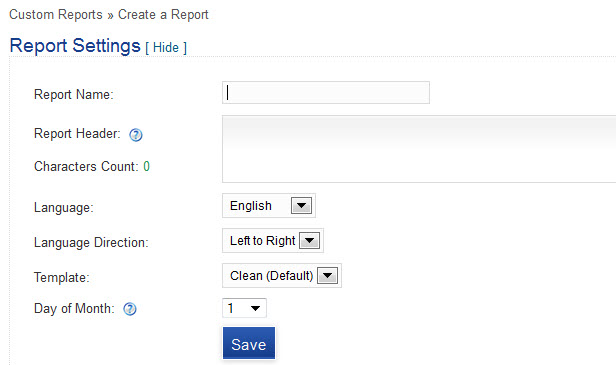
Task: Click the Report Header label text
Action: click(x=77, y=134)
